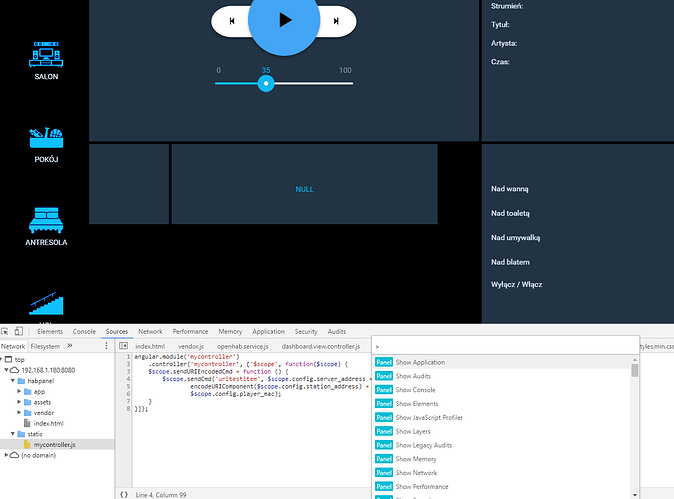Toggle the Nad wanną light
Screen dimensions: 674x499
[x=509, y=188]
